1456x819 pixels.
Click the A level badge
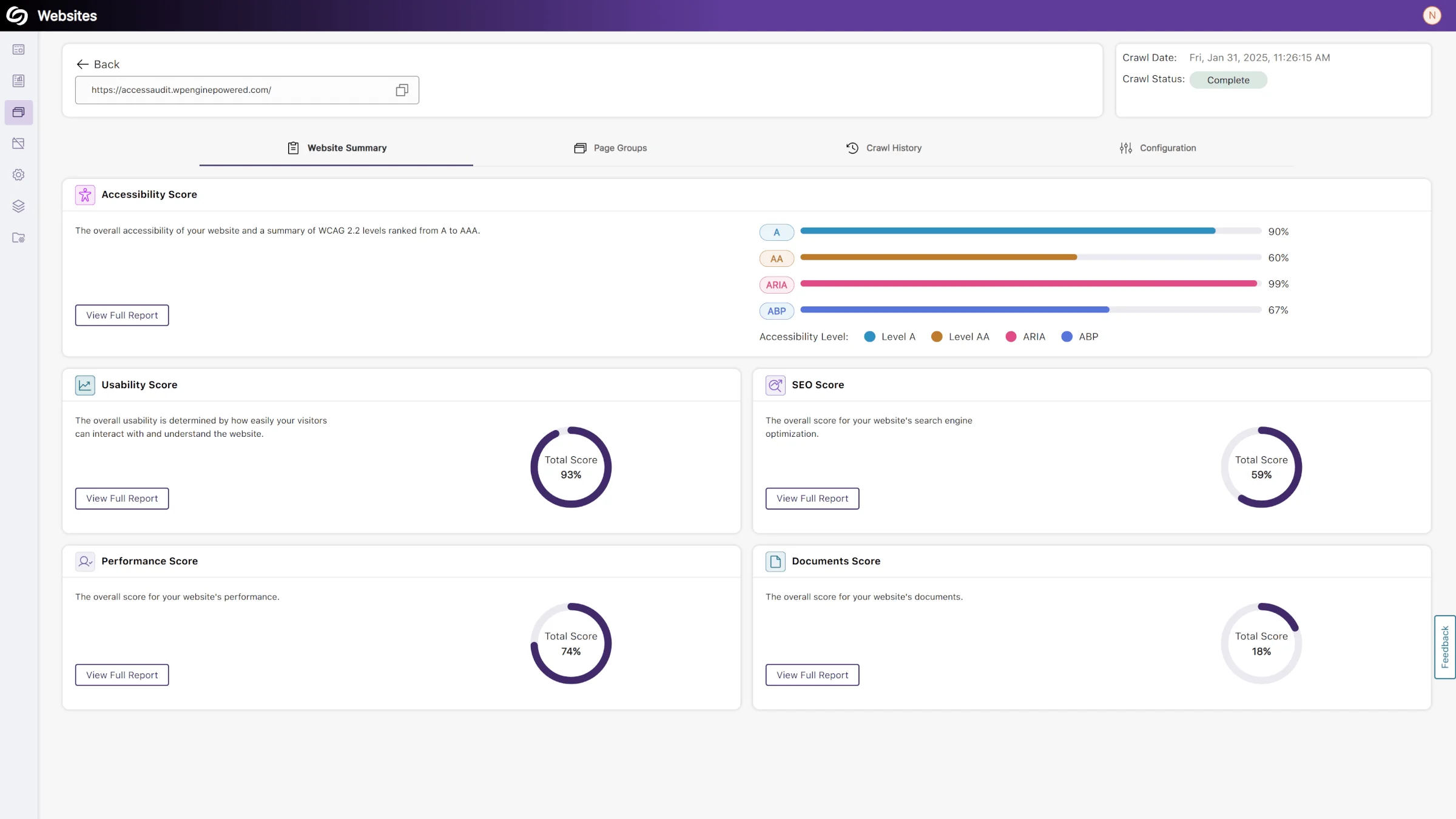point(777,232)
